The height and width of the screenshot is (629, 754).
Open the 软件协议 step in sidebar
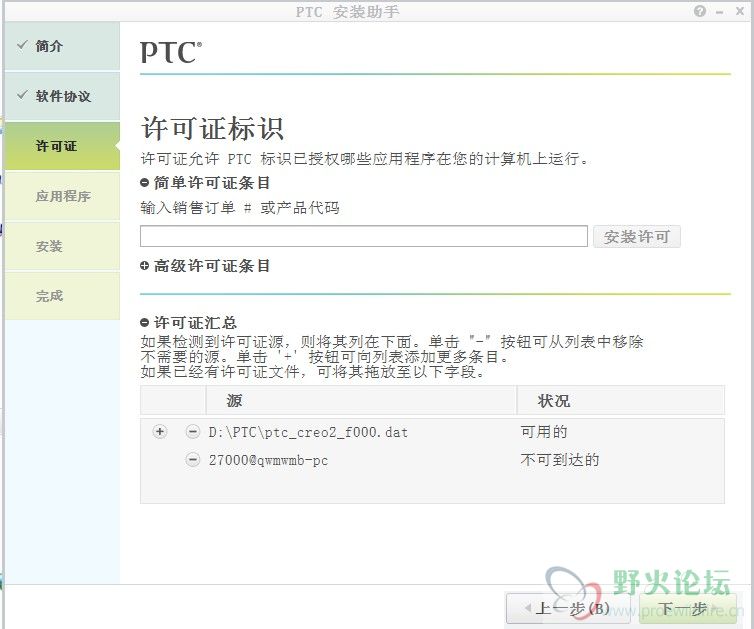coord(62,96)
